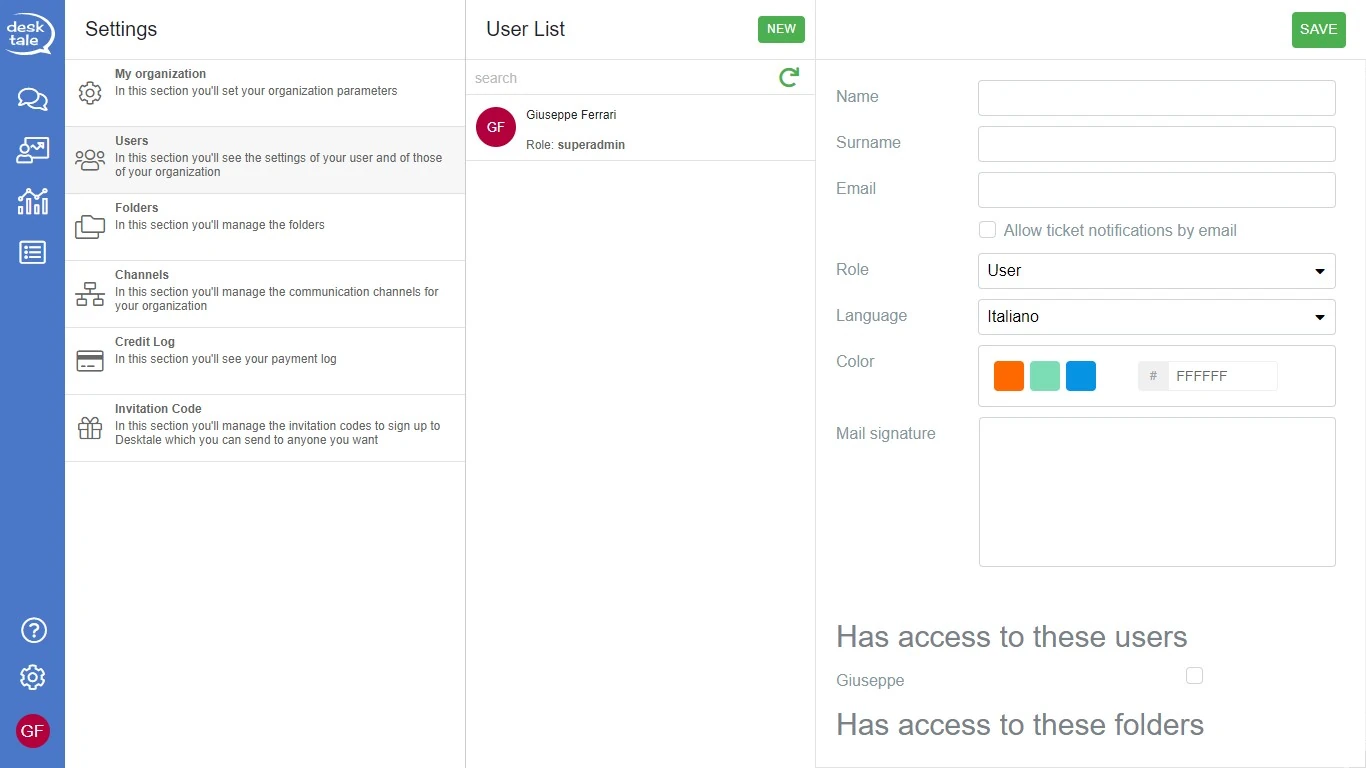The image size is (1366, 768).
Task: Click the SAVE button
Action: [1318, 30]
